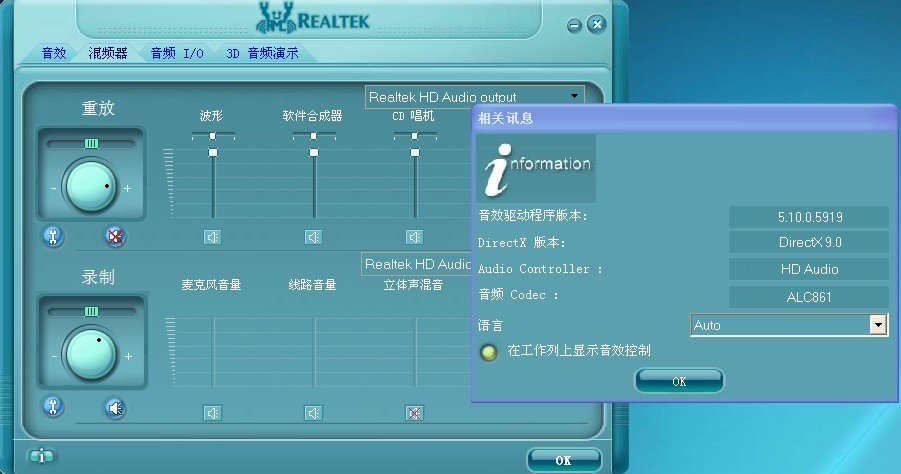Switch to the 3D 音频演示 tab

pos(262,53)
